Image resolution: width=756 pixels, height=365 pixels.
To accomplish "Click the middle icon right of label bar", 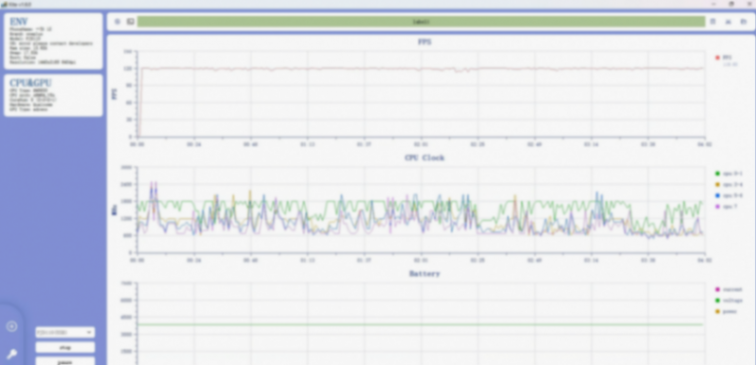I will coord(728,22).
